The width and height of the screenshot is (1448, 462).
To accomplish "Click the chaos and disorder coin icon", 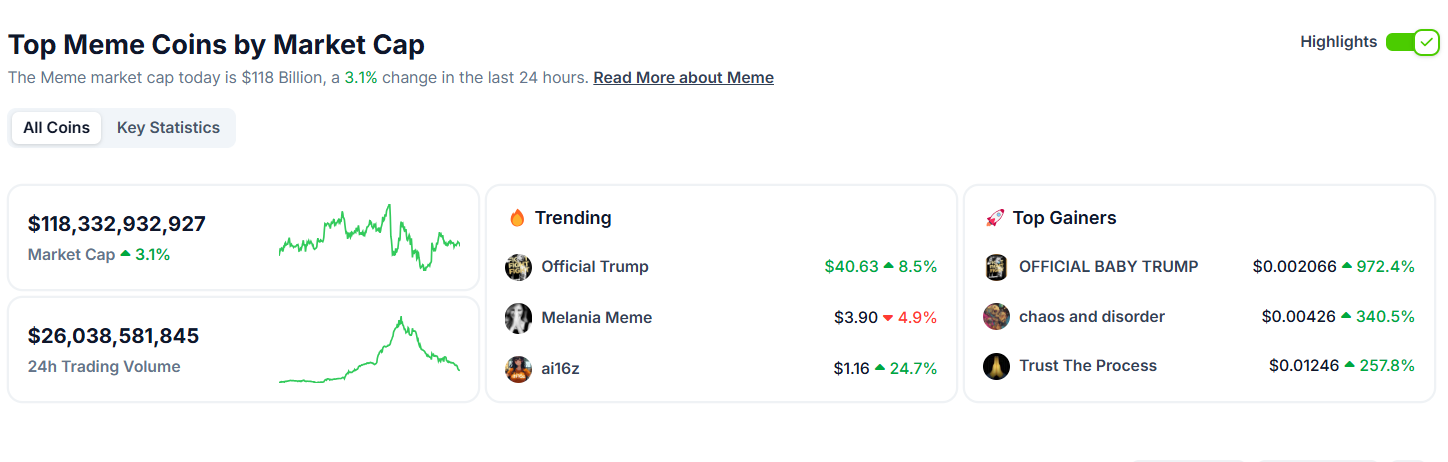I will [x=996, y=317].
